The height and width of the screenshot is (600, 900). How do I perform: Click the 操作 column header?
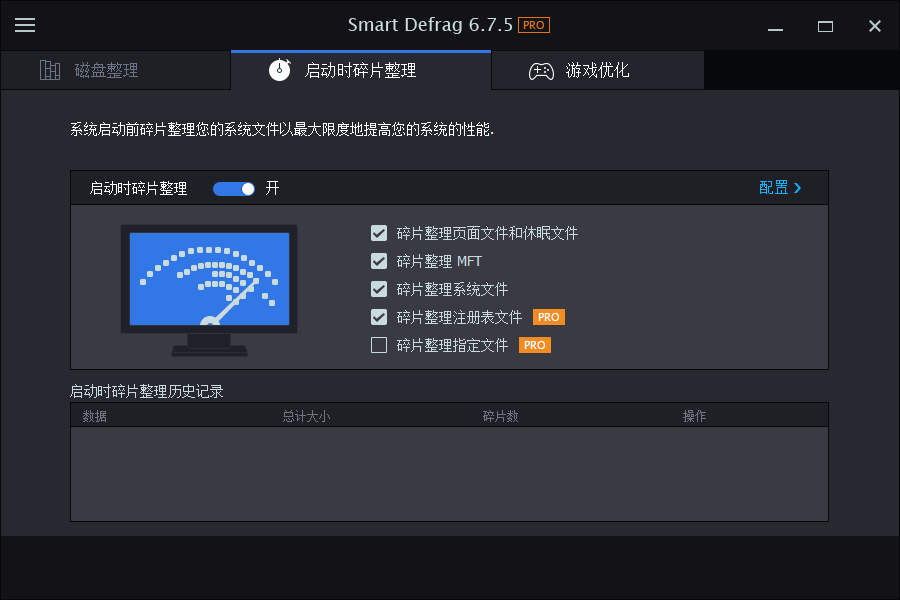(x=695, y=415)
